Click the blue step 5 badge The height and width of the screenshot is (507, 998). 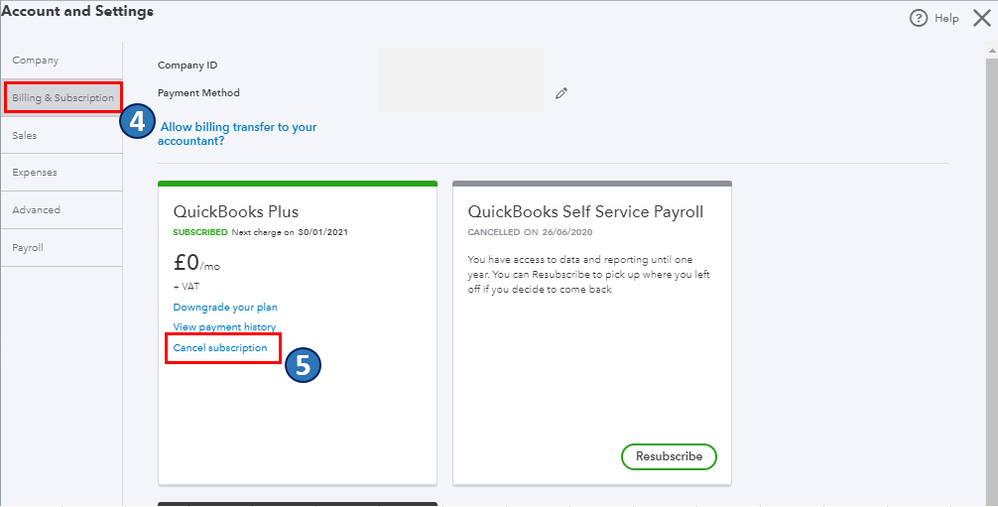(x=303, y=365)
